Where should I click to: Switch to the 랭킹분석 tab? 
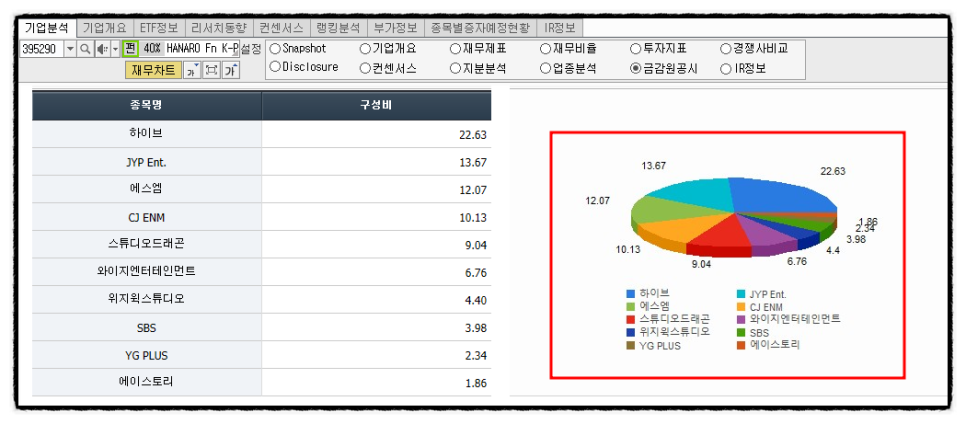338,28
